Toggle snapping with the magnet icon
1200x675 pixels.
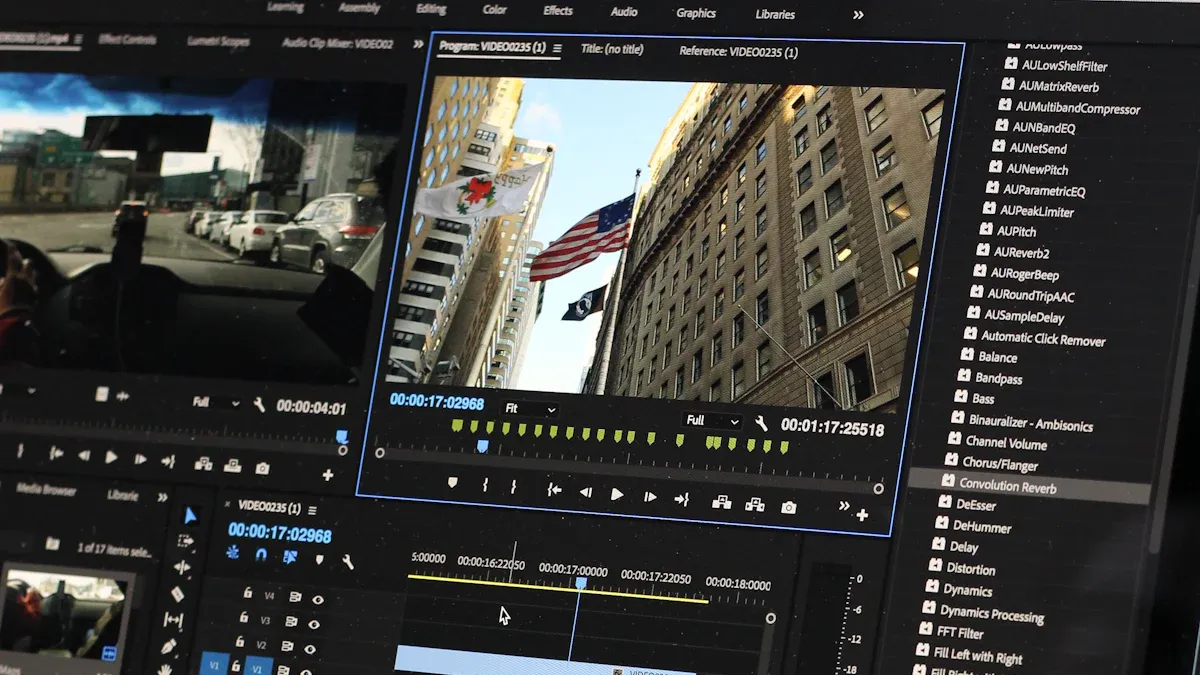260,553
